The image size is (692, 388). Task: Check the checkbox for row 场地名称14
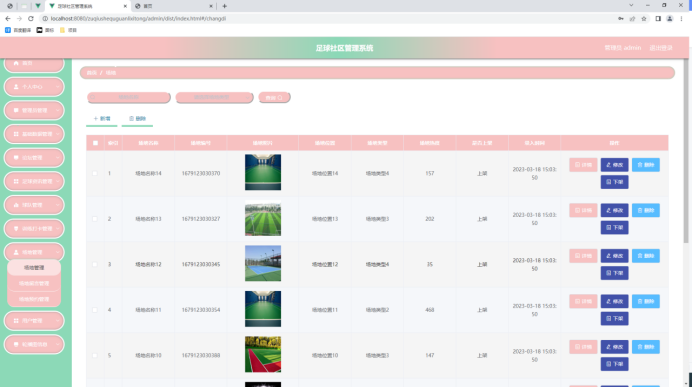tap(95, 173)
